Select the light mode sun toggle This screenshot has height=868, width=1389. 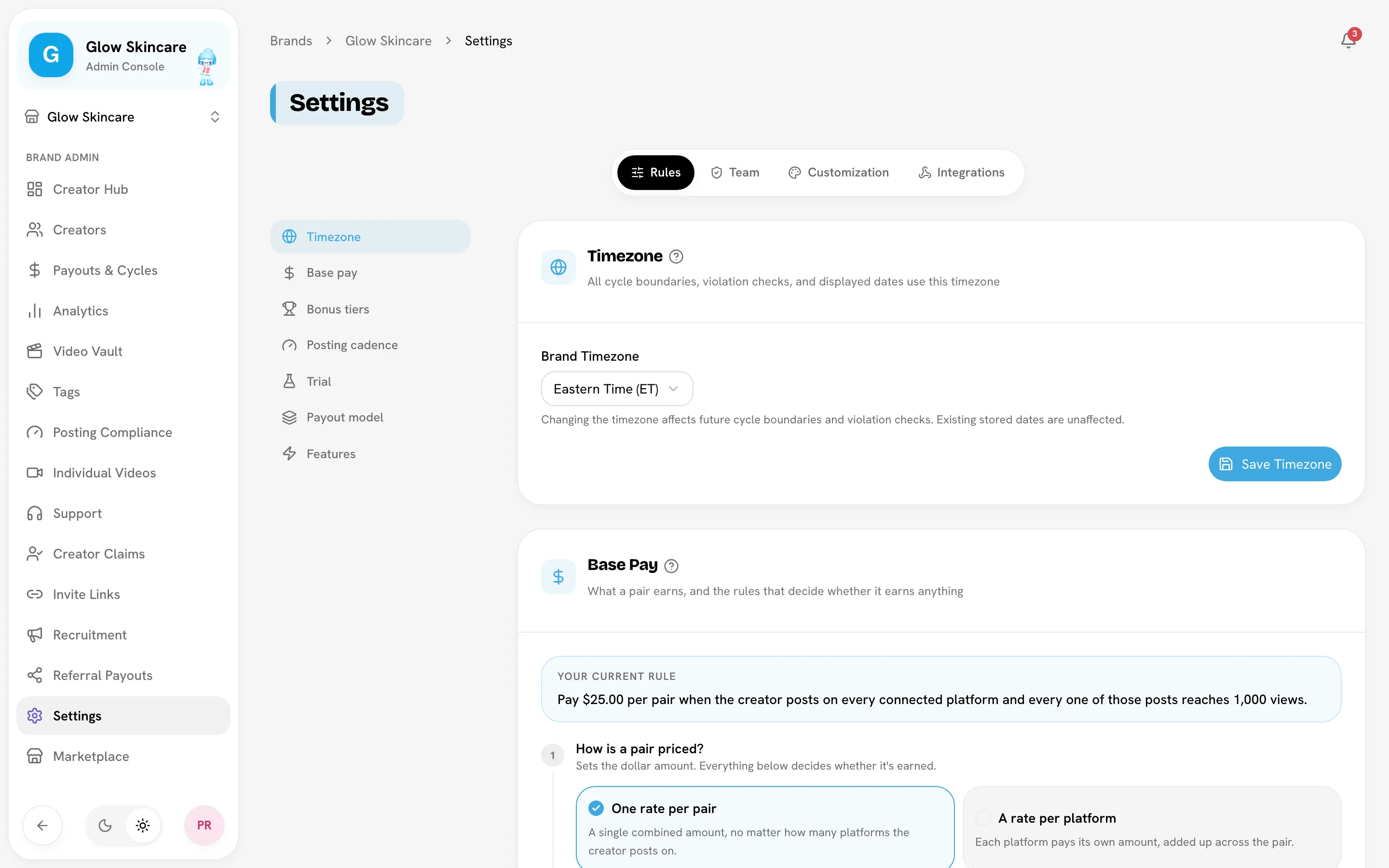[x=143, y=826]
